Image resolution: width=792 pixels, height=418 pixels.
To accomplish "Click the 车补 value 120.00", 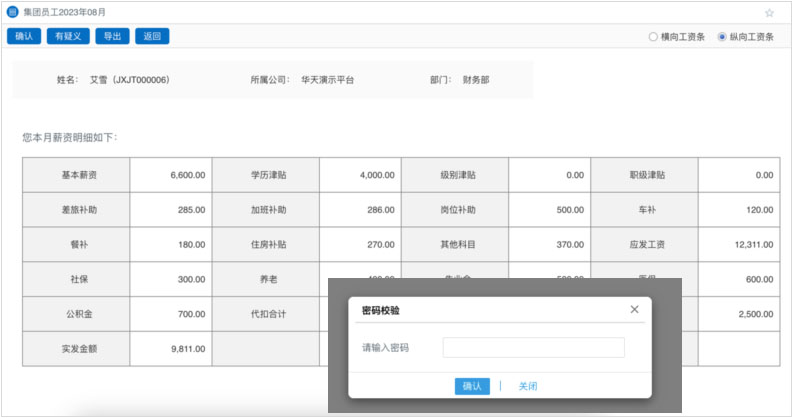I will click(x=734, y=210).
